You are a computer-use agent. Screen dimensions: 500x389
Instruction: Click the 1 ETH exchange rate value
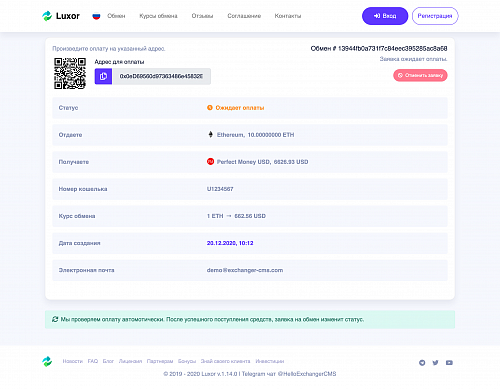(x=236, y=216)
